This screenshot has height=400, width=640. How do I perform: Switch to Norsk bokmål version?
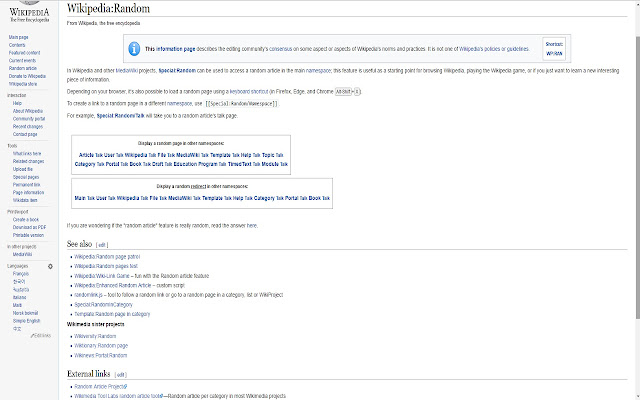(25, 313)
